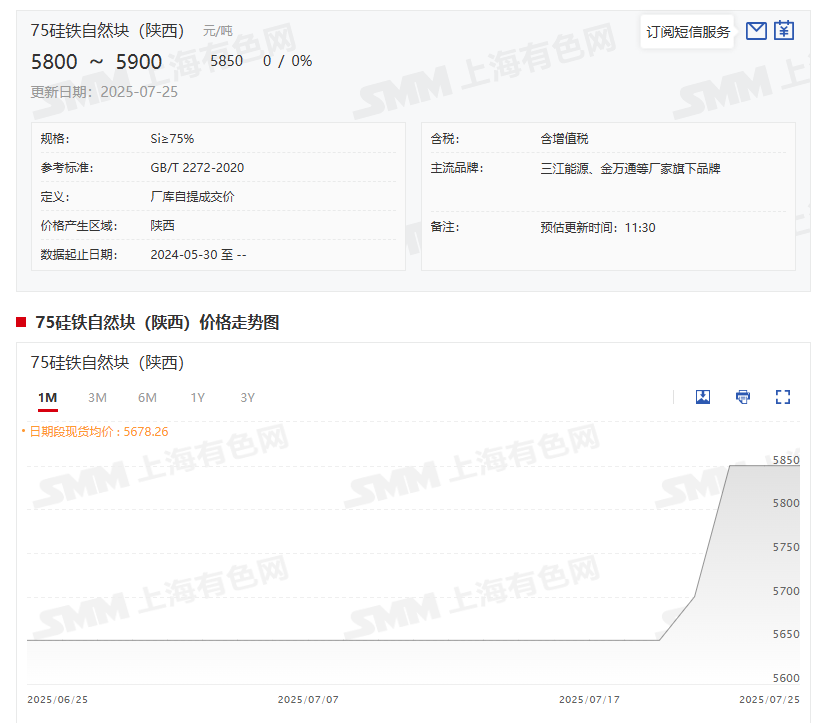The image size is (817, 723).
Task: Click the 日期段现货均价 legend label
Action: [98, 432]
